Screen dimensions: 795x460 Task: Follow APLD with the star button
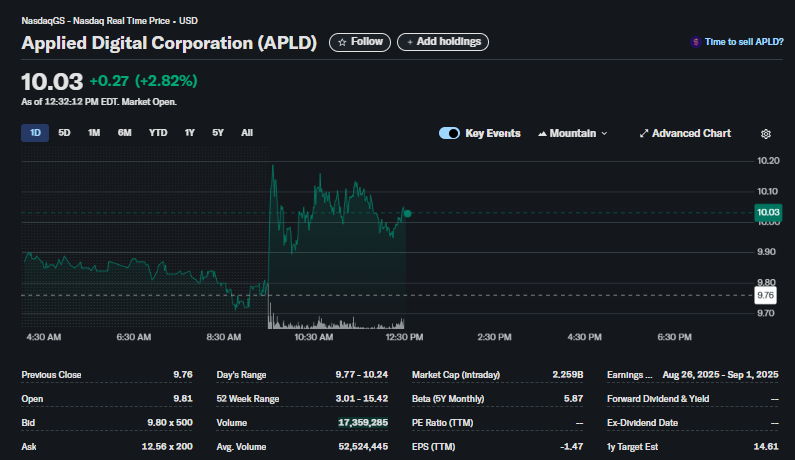point(360,42)
